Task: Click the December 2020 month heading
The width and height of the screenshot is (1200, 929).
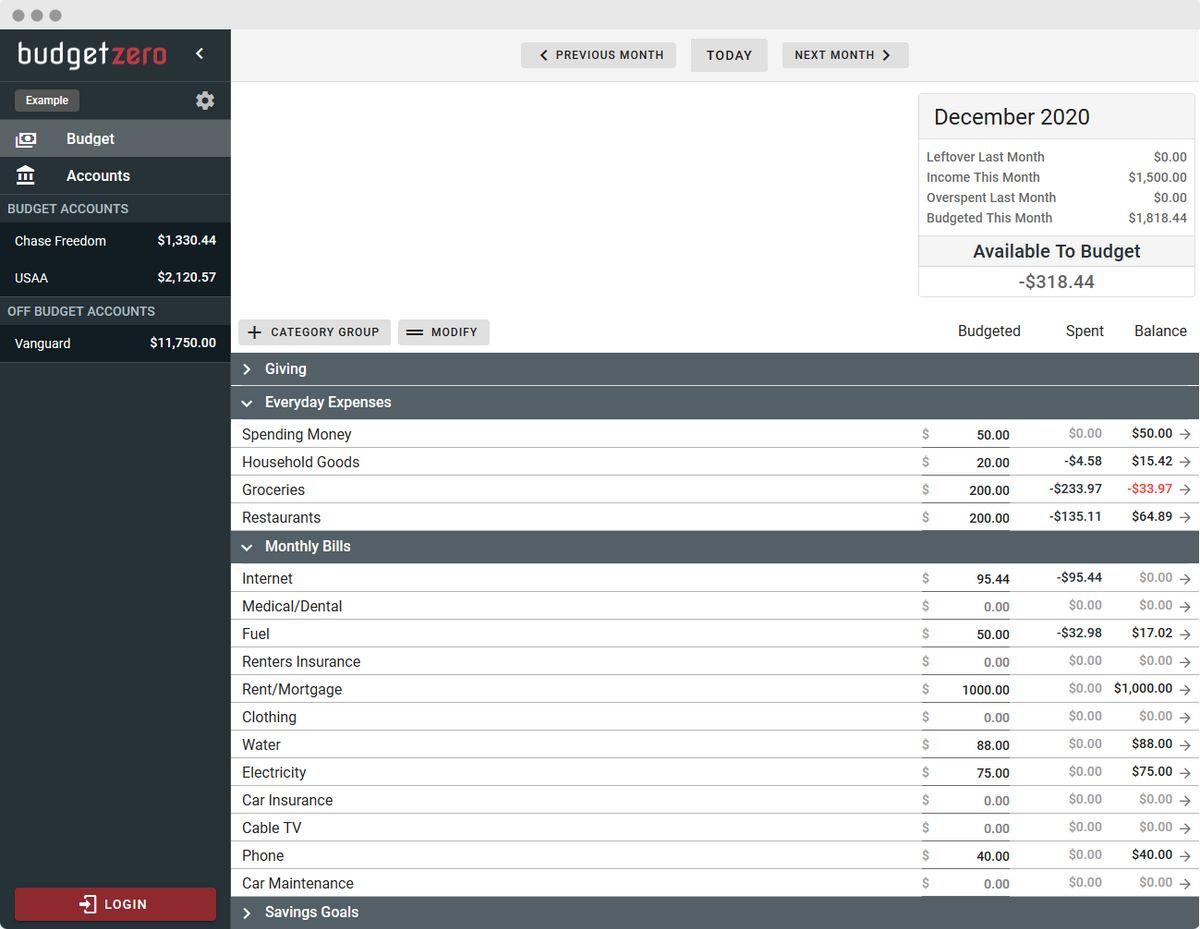Action: (1012, 117)
